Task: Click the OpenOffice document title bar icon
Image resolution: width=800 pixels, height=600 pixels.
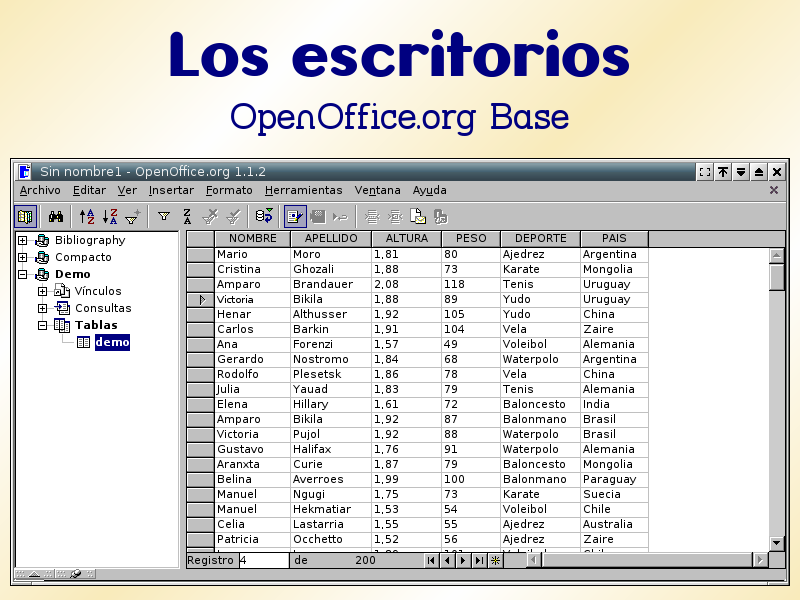Action: pos(24,172)
